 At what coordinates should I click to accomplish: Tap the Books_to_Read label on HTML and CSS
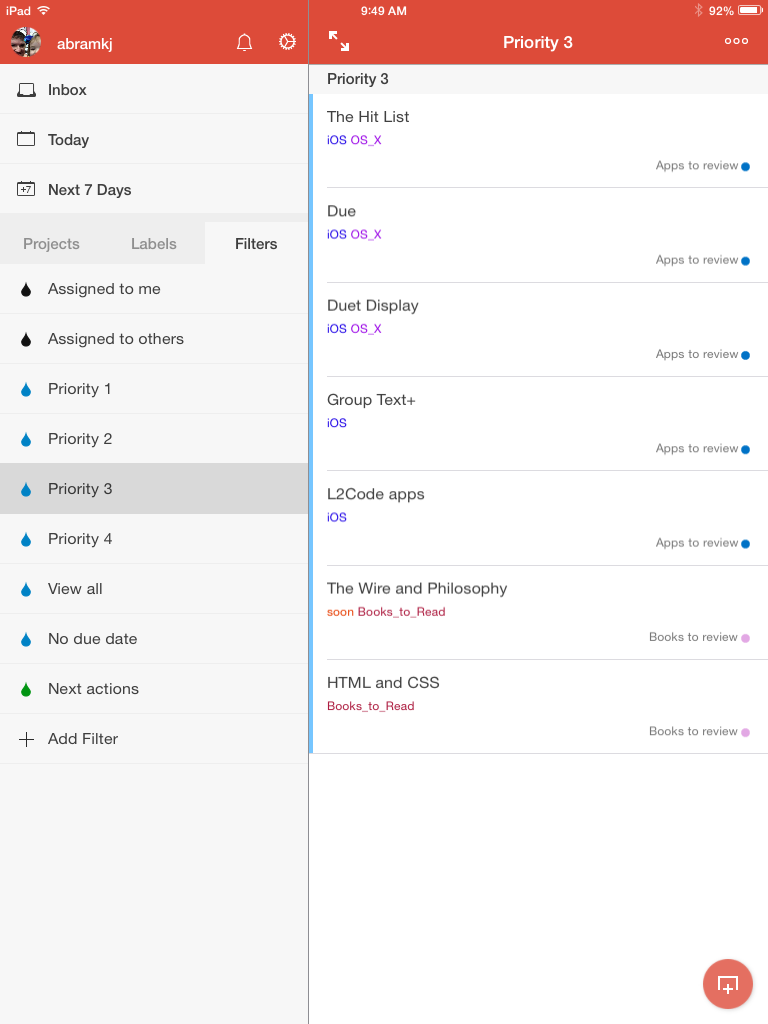pyautogui.click(x=371, y=706)
